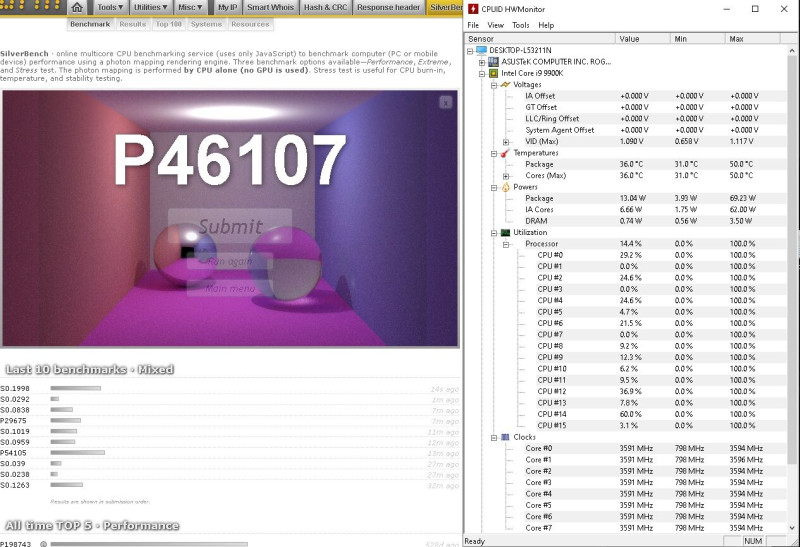Collapse the Powers section
Viewport: 800px width, 547px height.
[494, 187]
